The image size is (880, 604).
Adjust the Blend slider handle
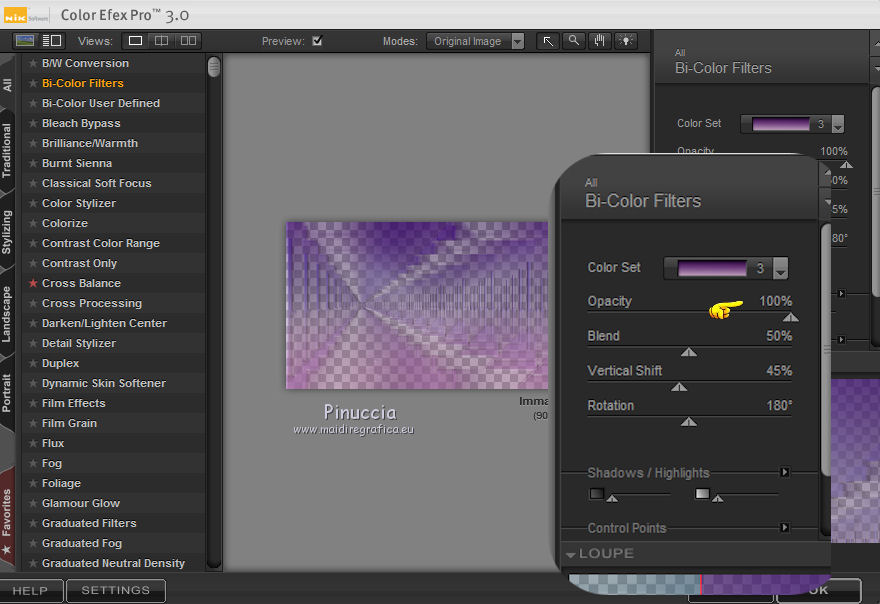tap(689, 352)
